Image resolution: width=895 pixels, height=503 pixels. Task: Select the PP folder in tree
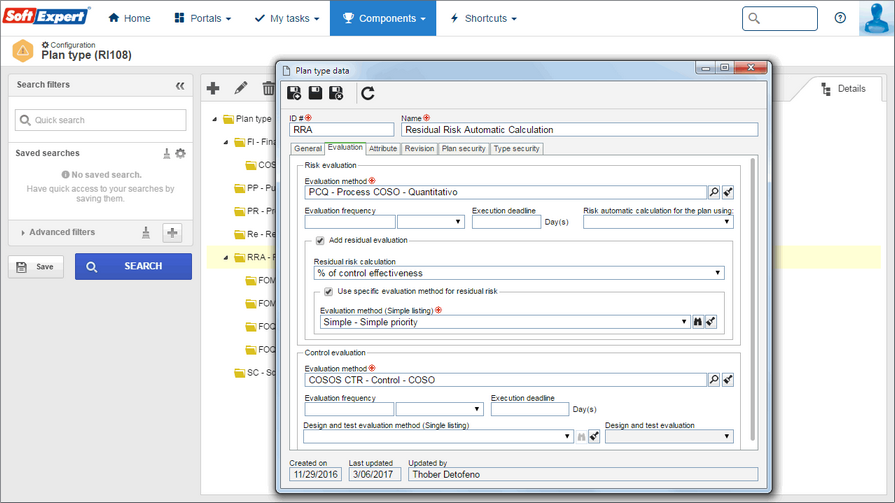pyautogui.click(x=255, y=188)
